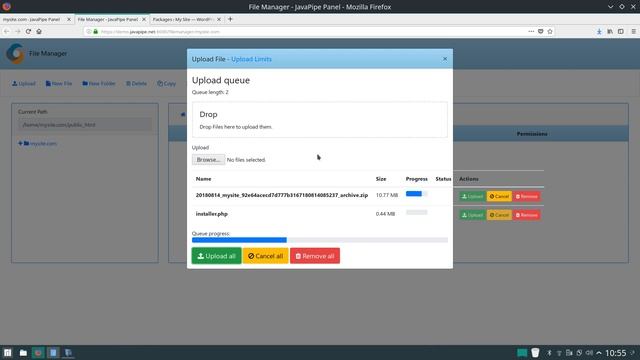Click the secure lock icon in address bar
Viewport: 640px width, 360px height.
96,31
